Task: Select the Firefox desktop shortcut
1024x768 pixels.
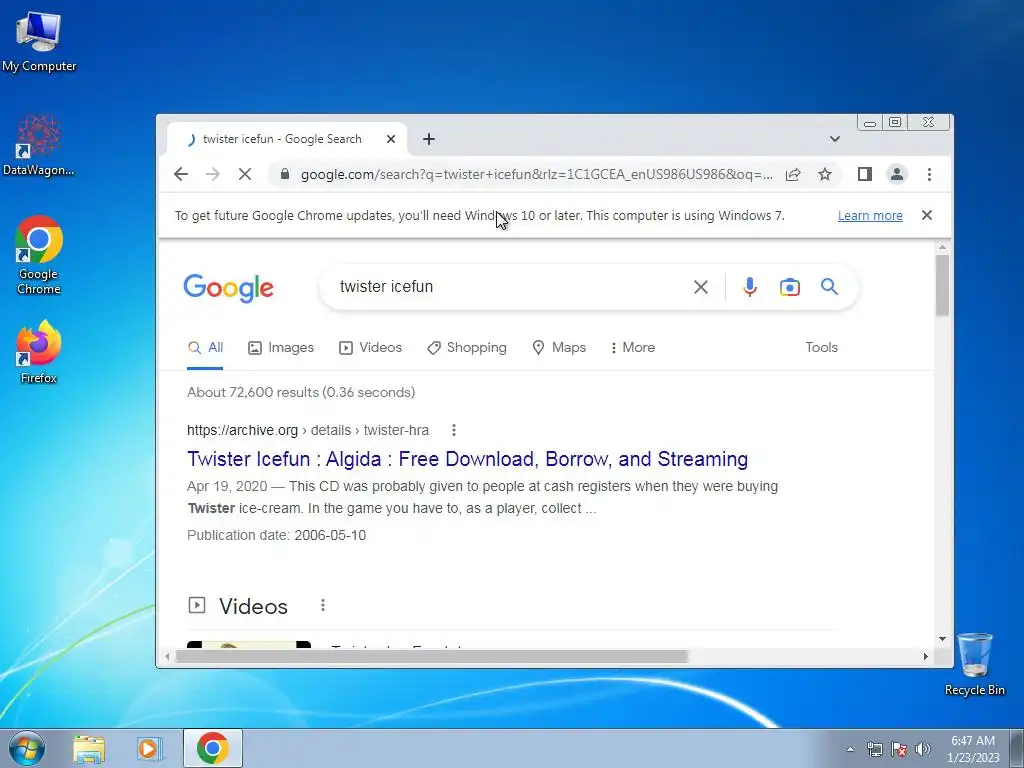Action: click(39, 353)
